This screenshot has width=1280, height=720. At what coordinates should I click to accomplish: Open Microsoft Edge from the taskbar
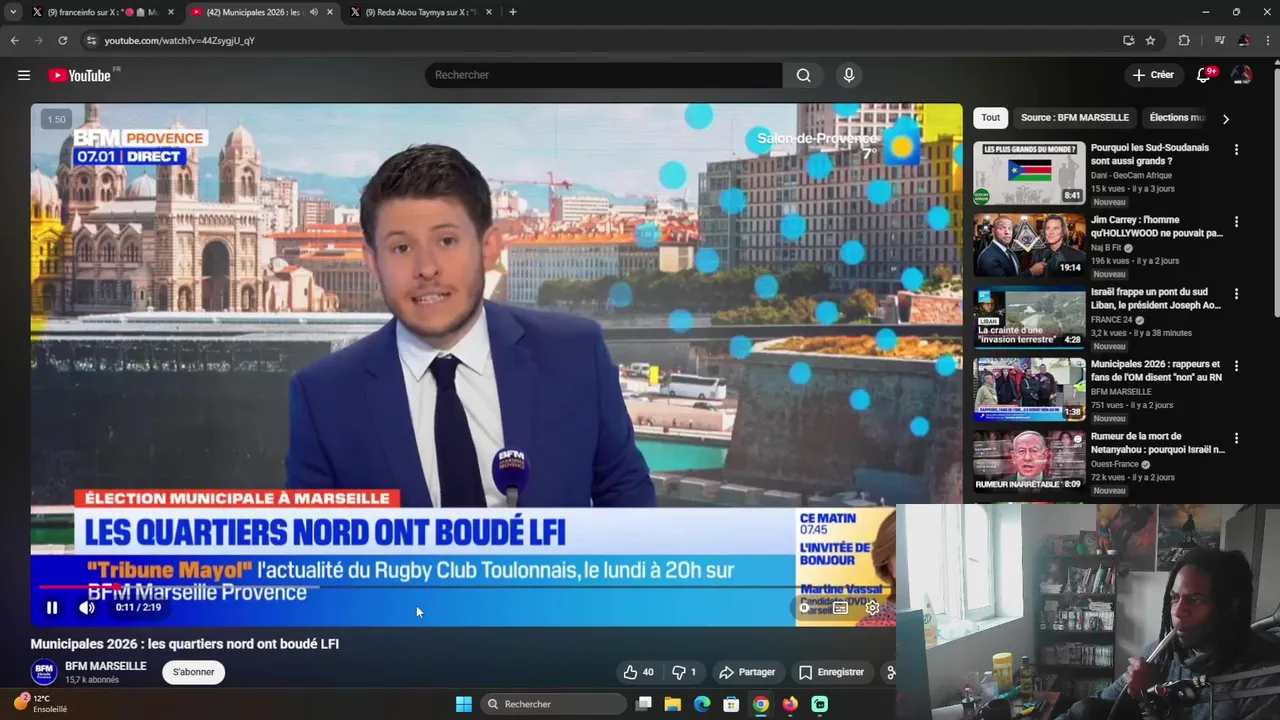click(x=702, y=704)
